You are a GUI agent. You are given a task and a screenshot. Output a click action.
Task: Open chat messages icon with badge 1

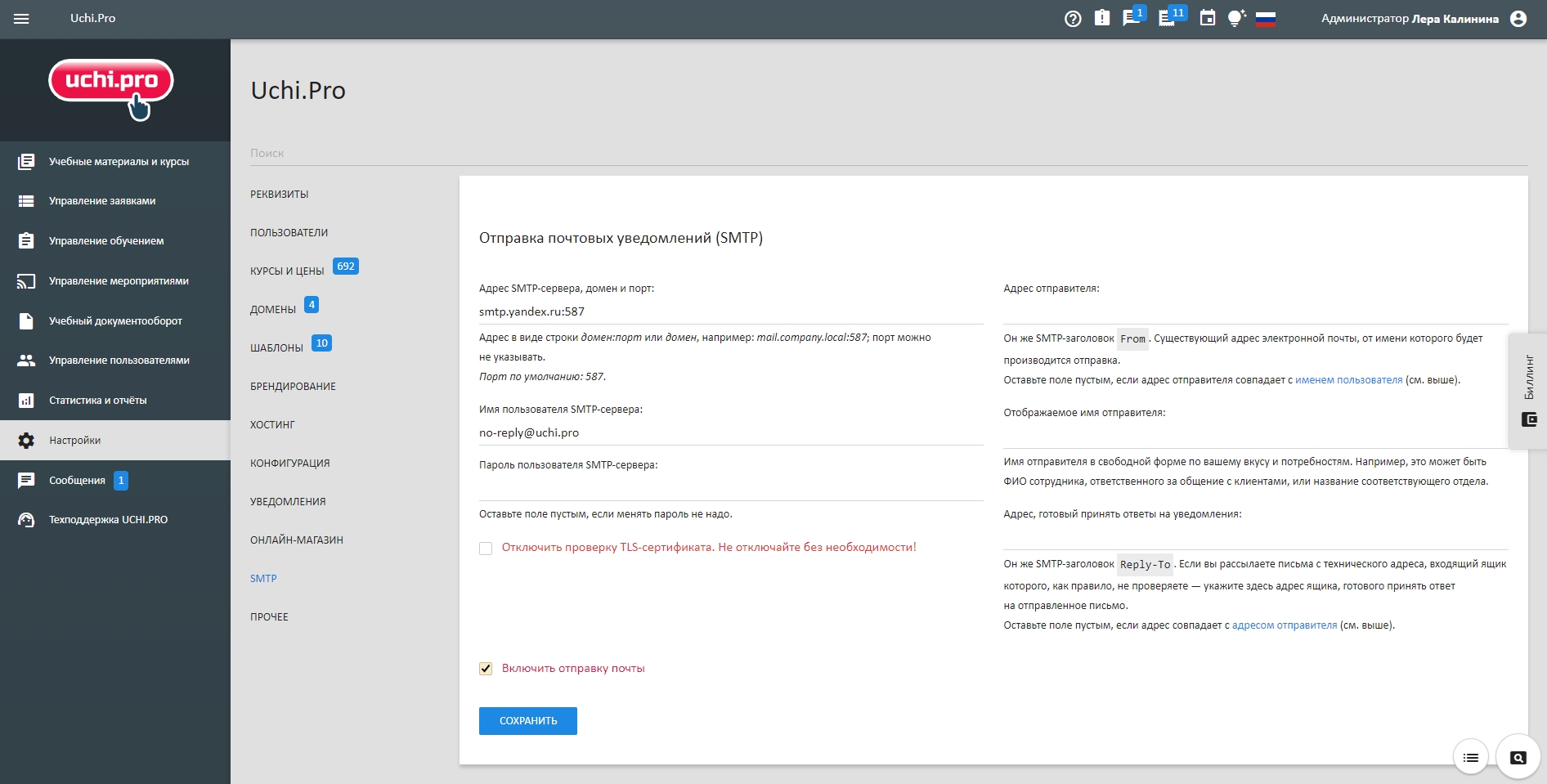[x=1133, y=17]
